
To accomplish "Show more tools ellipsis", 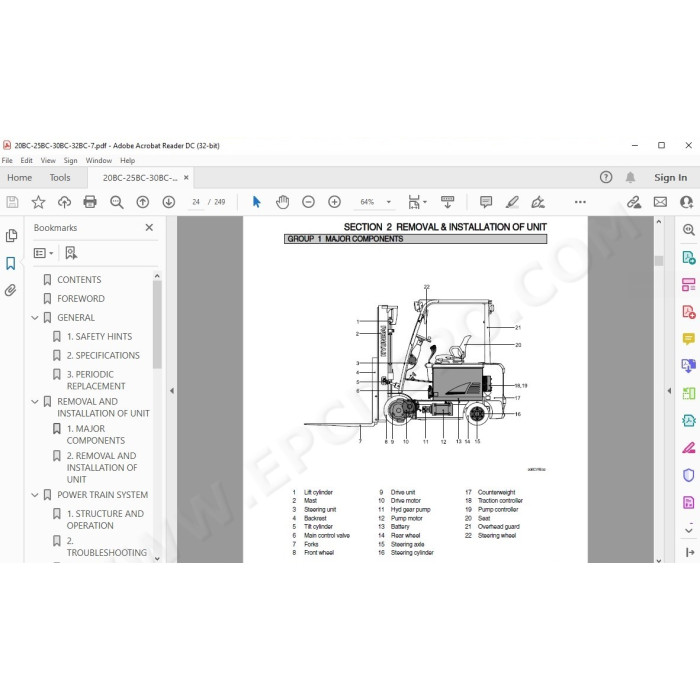I will point(580,202).
